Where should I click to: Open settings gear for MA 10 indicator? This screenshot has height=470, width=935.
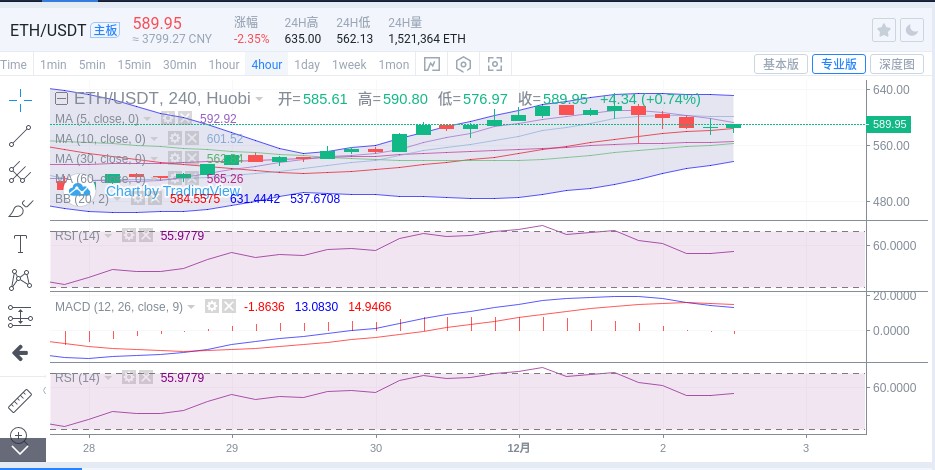(174, 138)
